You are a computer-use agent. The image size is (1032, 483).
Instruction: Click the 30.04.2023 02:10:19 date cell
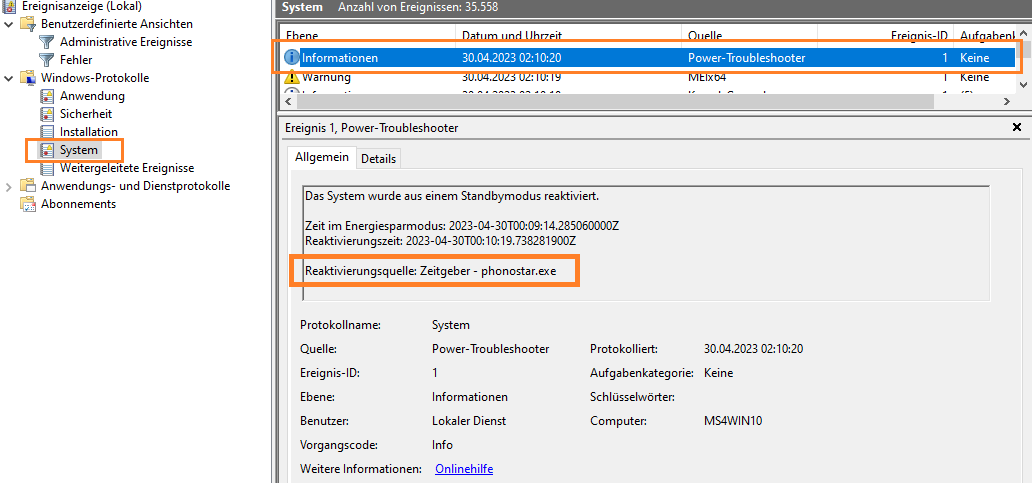tap(511, 77)
